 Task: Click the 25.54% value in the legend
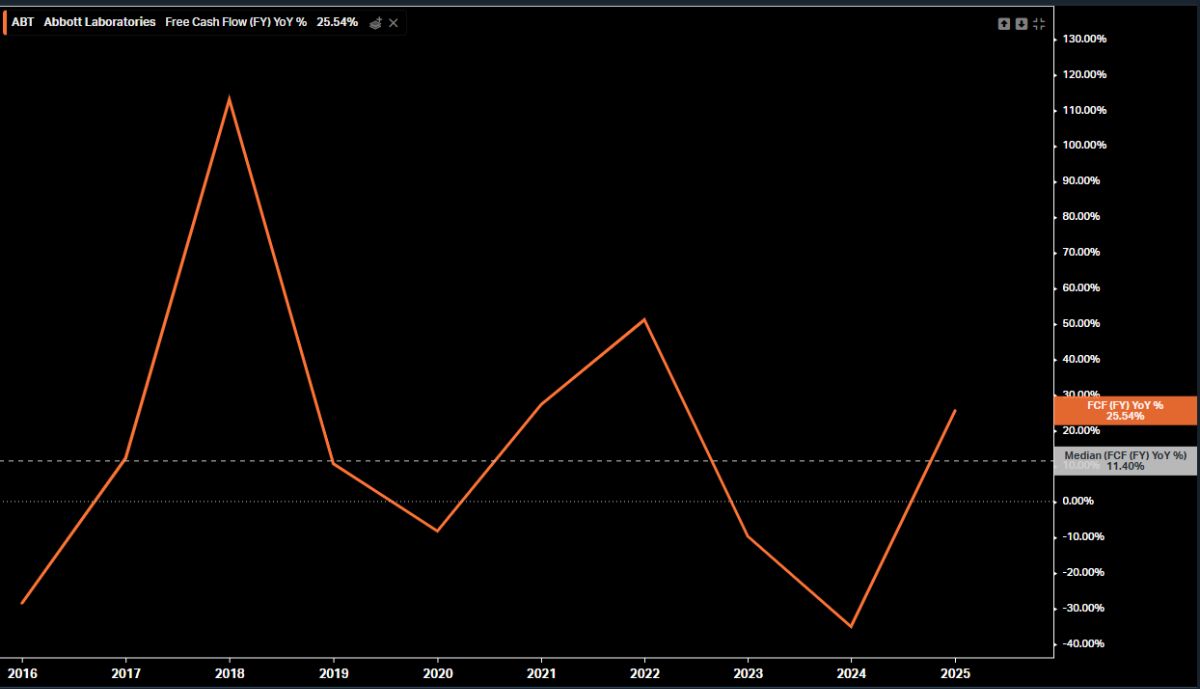click(x=337, y=22)
